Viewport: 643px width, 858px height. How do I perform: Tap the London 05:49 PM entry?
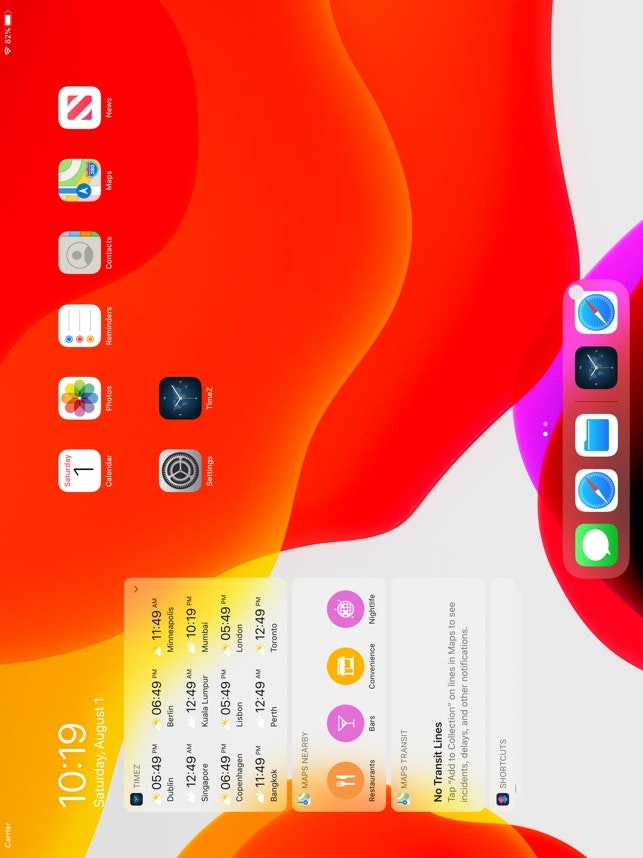click(231, 627)
